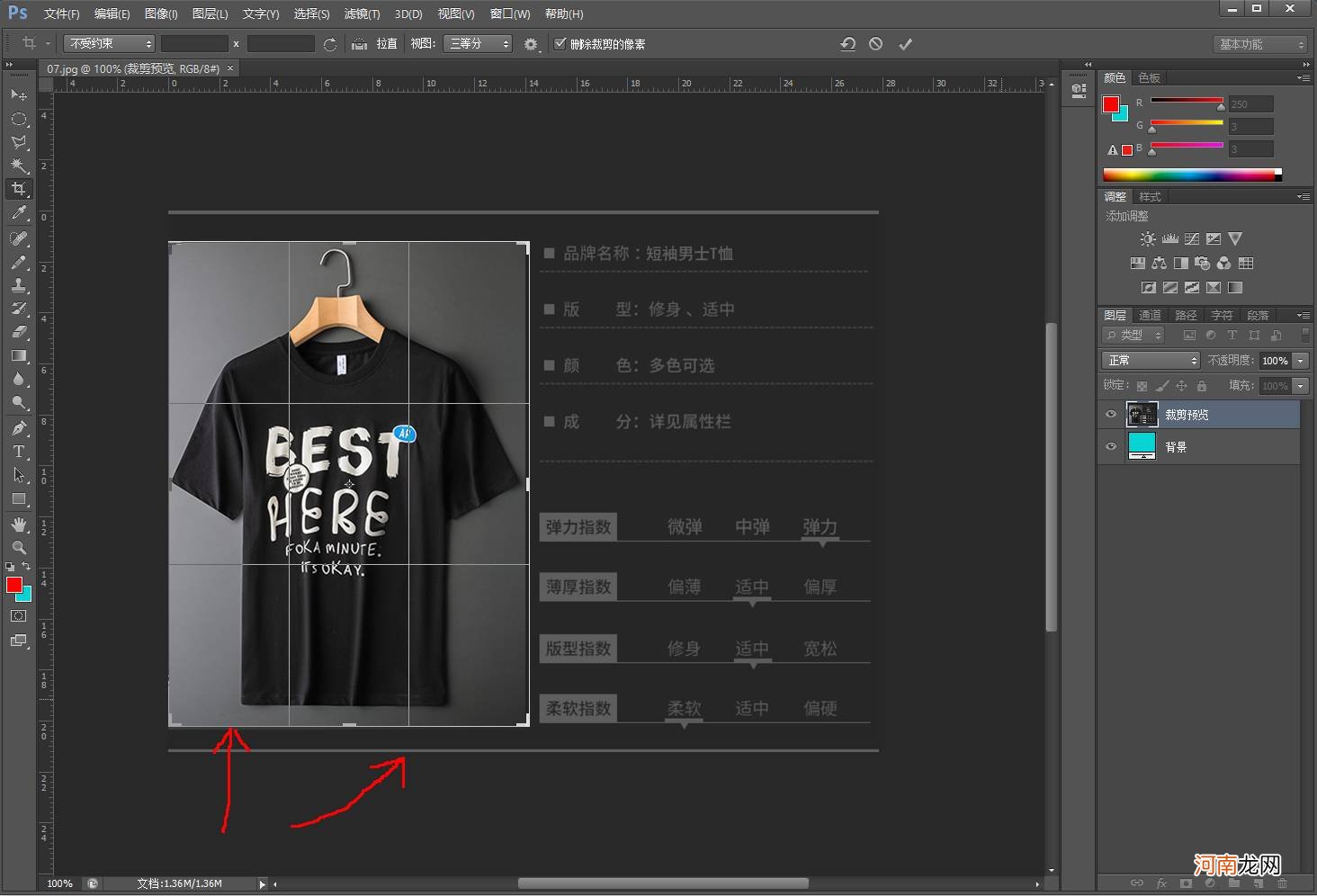1317x896 pixels.
Task: Toggle type layer filter icon
Action: click(1232, 336)
